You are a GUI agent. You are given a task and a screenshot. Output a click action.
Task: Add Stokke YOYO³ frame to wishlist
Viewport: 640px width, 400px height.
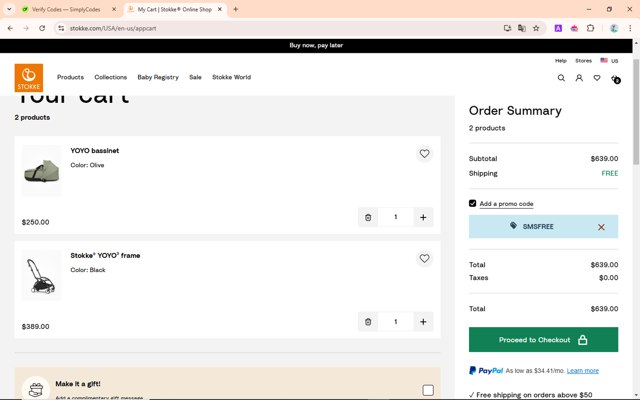424,258
